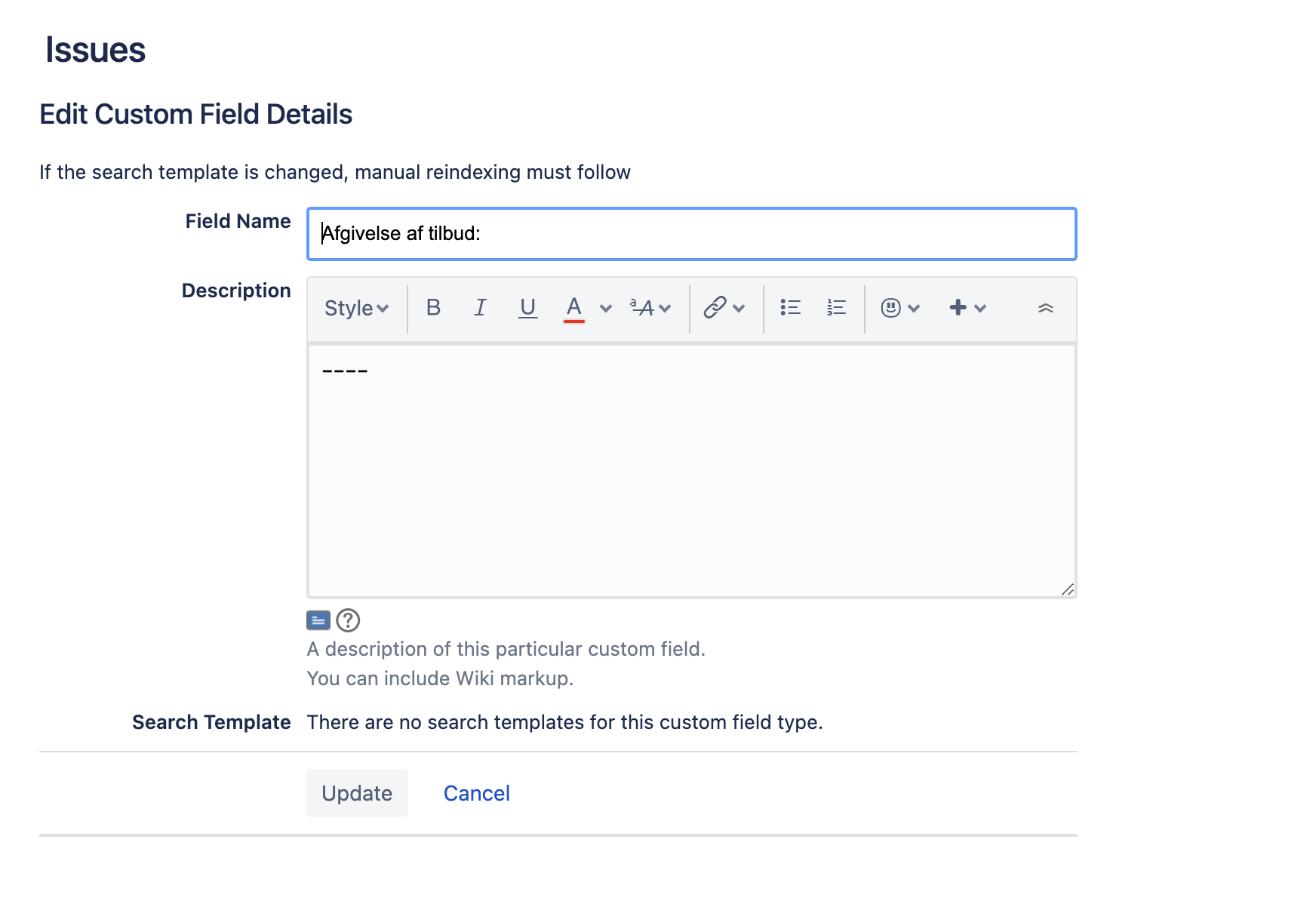
Task: Click inside the Description text area
Action: tap(692, 471)
